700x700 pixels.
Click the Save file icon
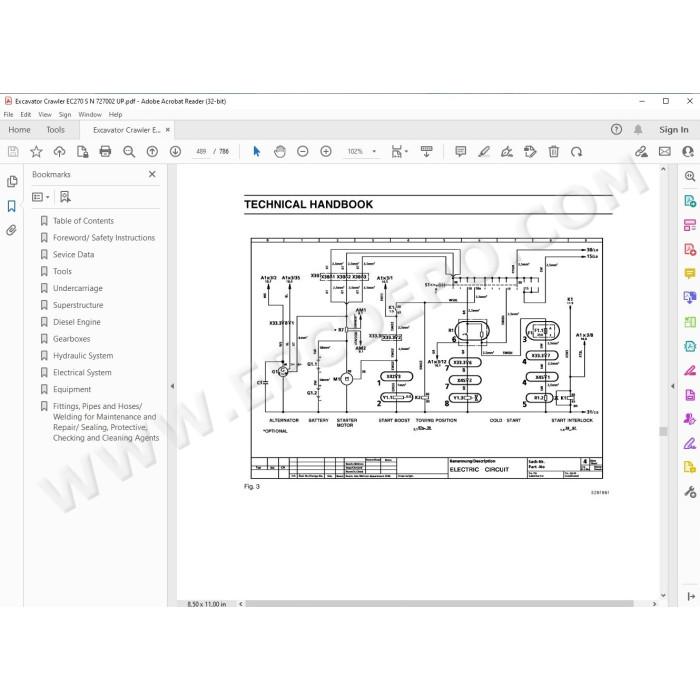(x=13, y=152)
